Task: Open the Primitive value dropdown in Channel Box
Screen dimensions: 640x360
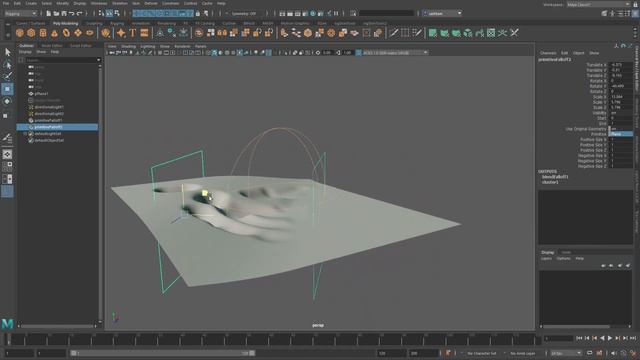Action: pyautogui.click(x=620, y=134)
